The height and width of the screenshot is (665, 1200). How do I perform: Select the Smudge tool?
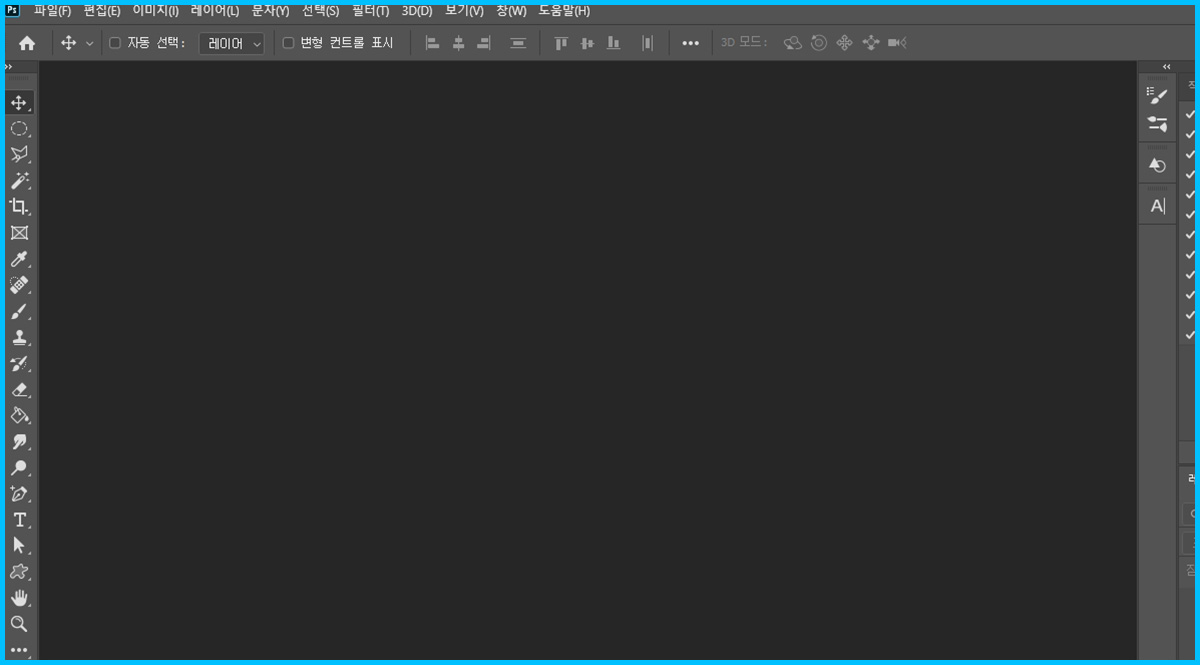point(19,442)
